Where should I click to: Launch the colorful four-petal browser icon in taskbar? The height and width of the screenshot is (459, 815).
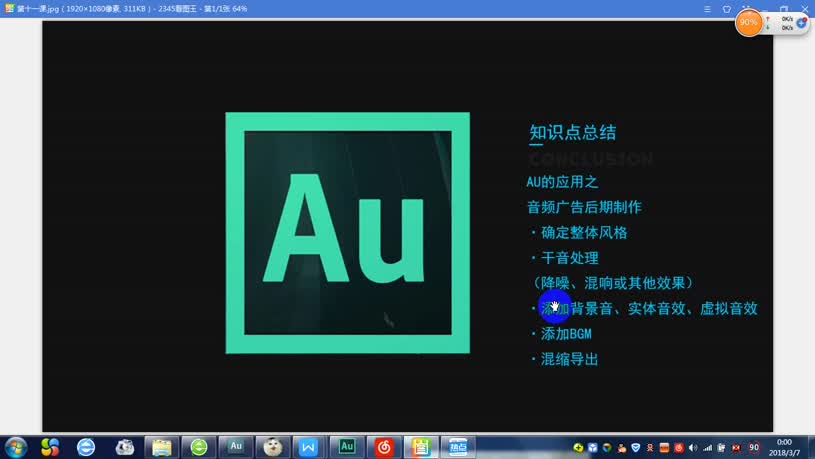tap(50, 447)
